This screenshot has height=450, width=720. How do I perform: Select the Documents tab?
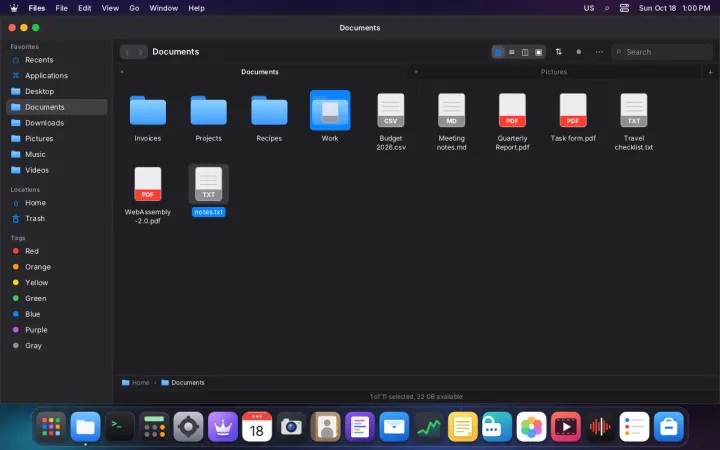pos(260,72)
